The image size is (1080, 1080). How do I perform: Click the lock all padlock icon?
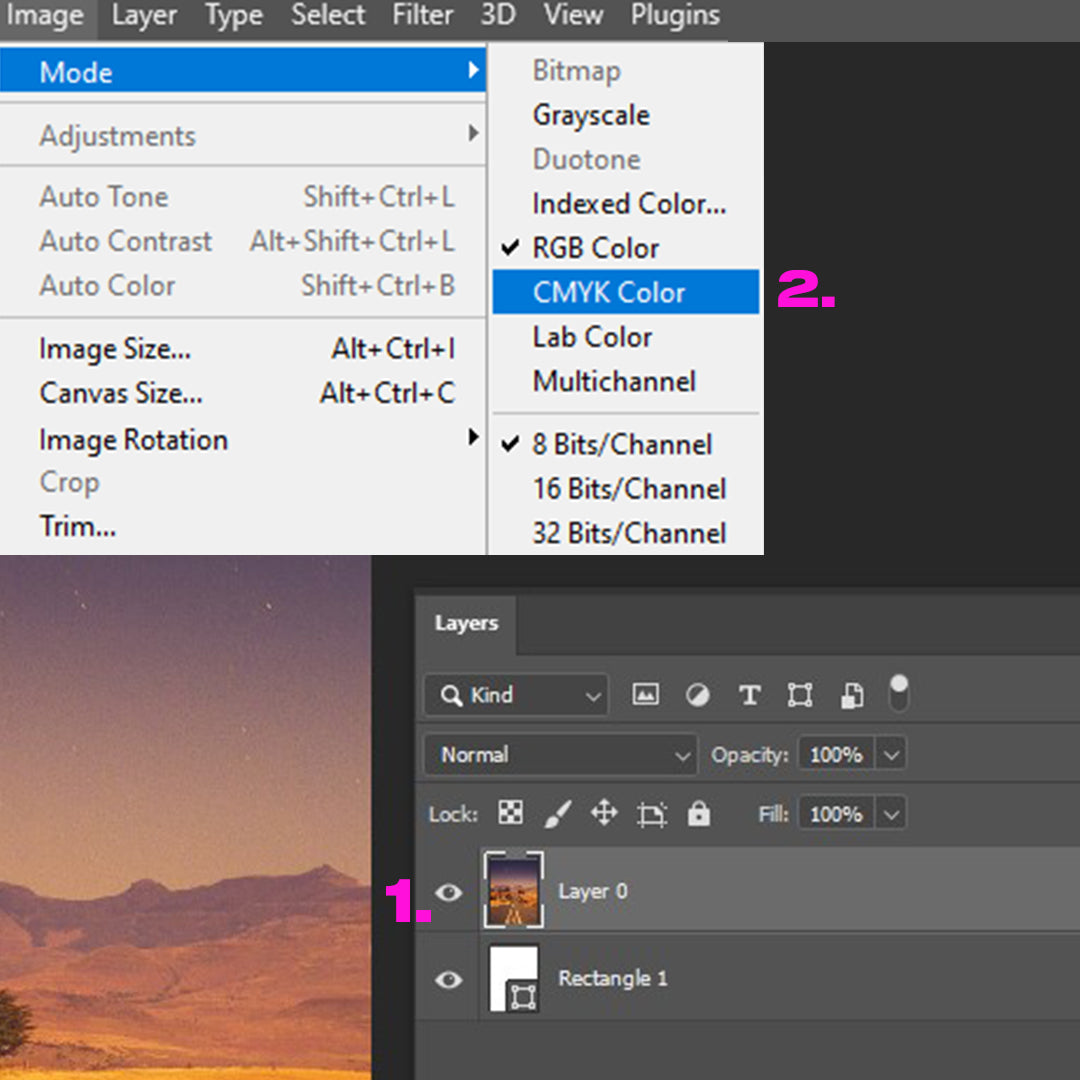click(x=699, y=814)
